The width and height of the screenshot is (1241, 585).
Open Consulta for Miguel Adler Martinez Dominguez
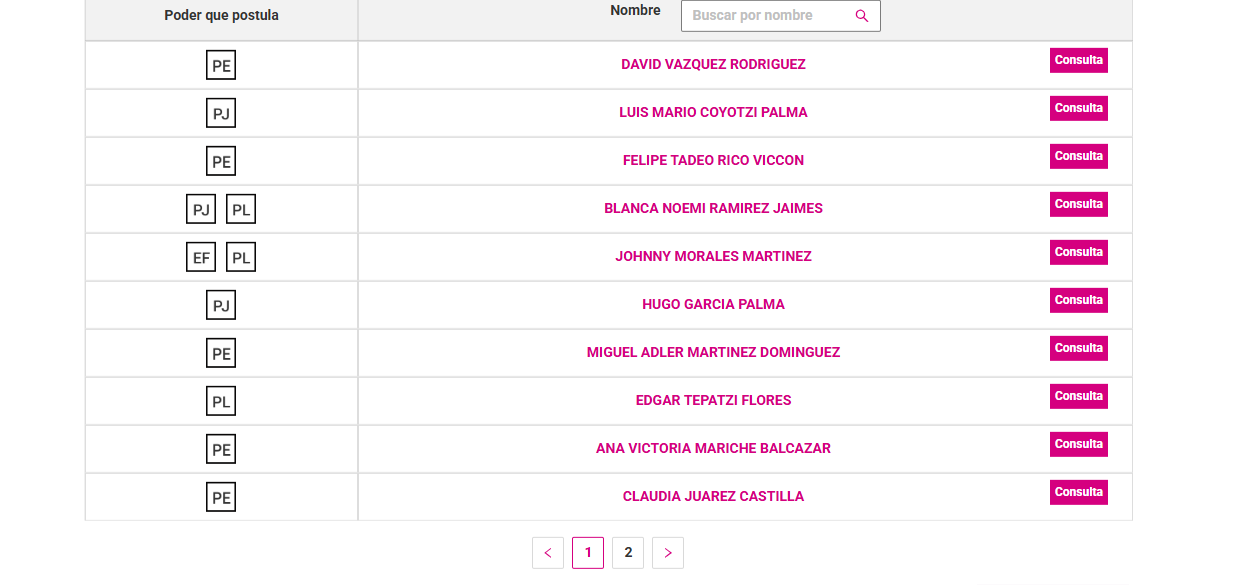click(x=1079, y=348)
